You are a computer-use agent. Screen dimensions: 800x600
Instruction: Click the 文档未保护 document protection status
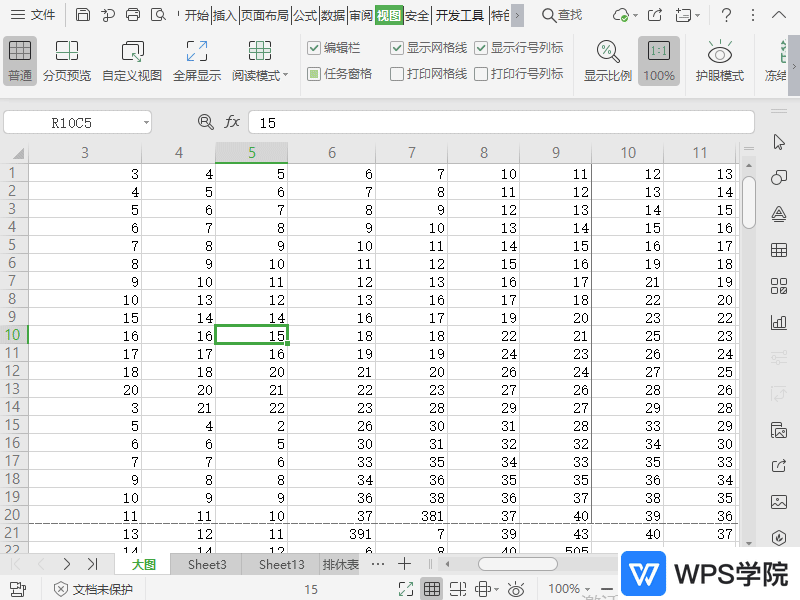(x=93, y=589)
